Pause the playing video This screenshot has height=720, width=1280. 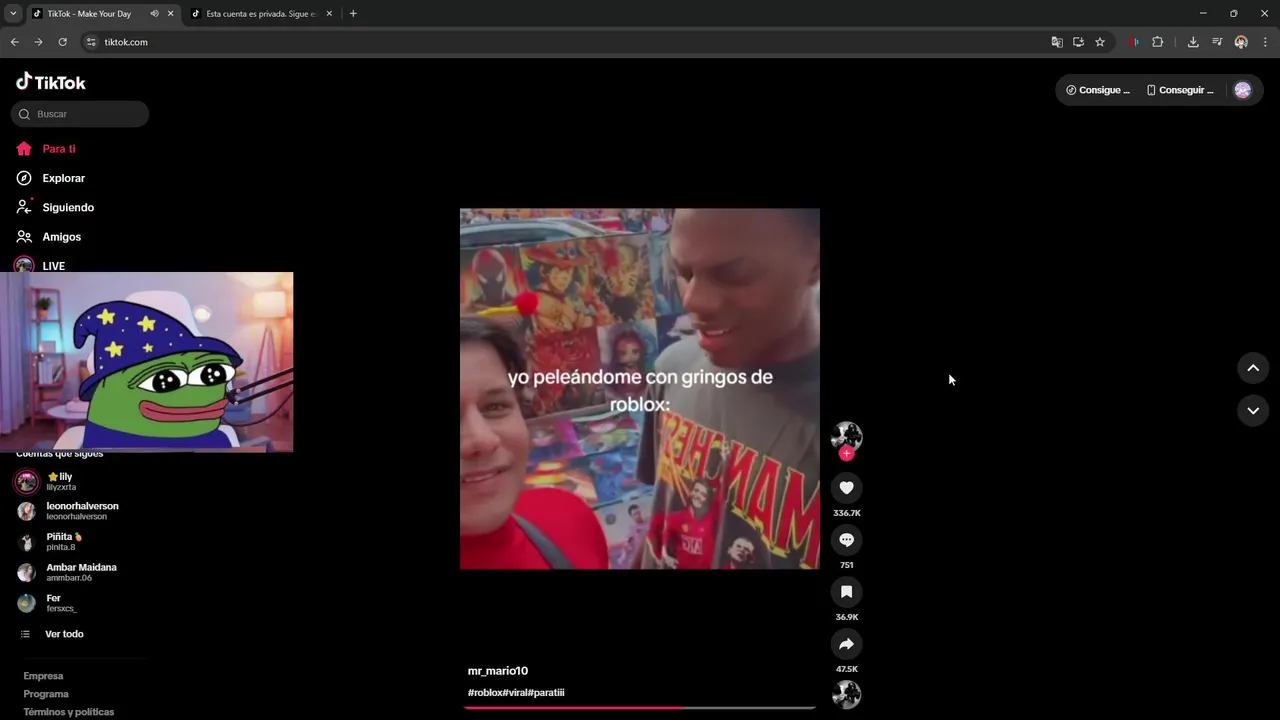640,389
